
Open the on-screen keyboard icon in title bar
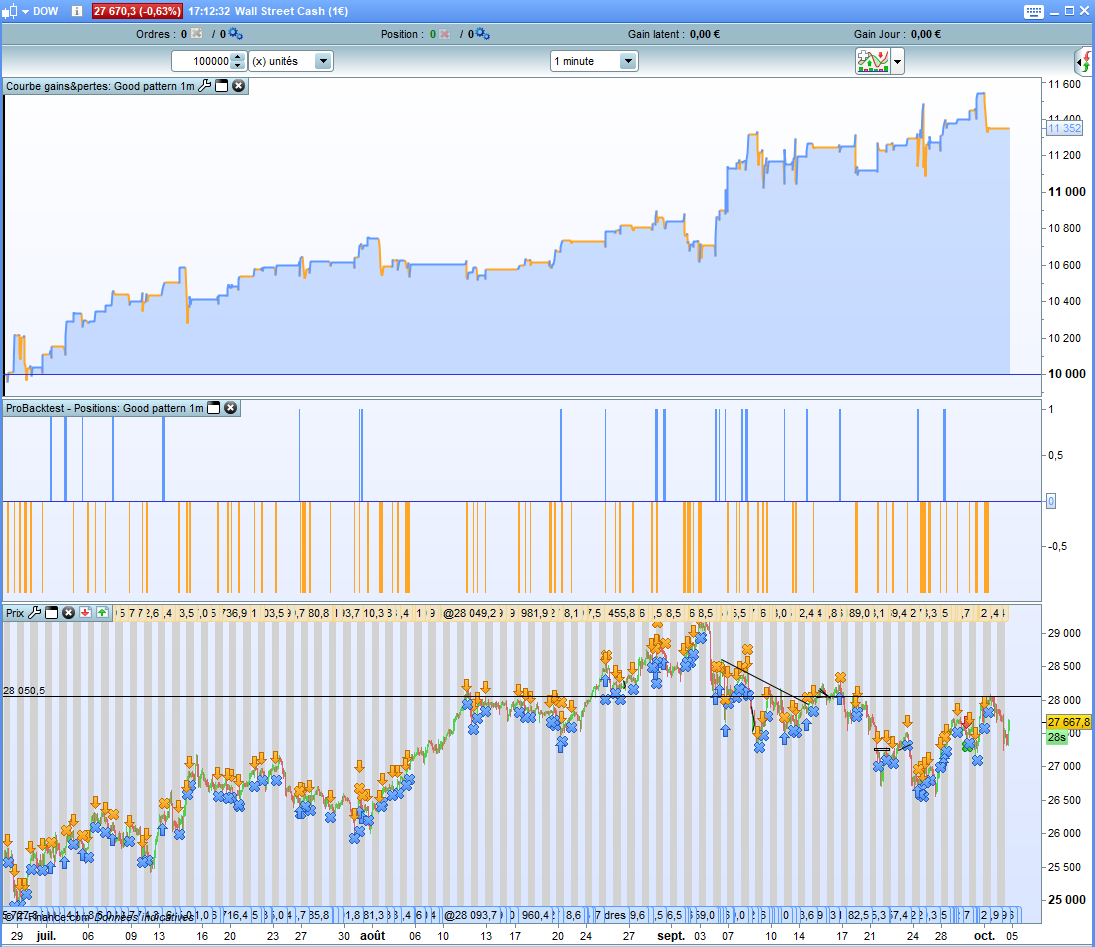click(1034, 11)
